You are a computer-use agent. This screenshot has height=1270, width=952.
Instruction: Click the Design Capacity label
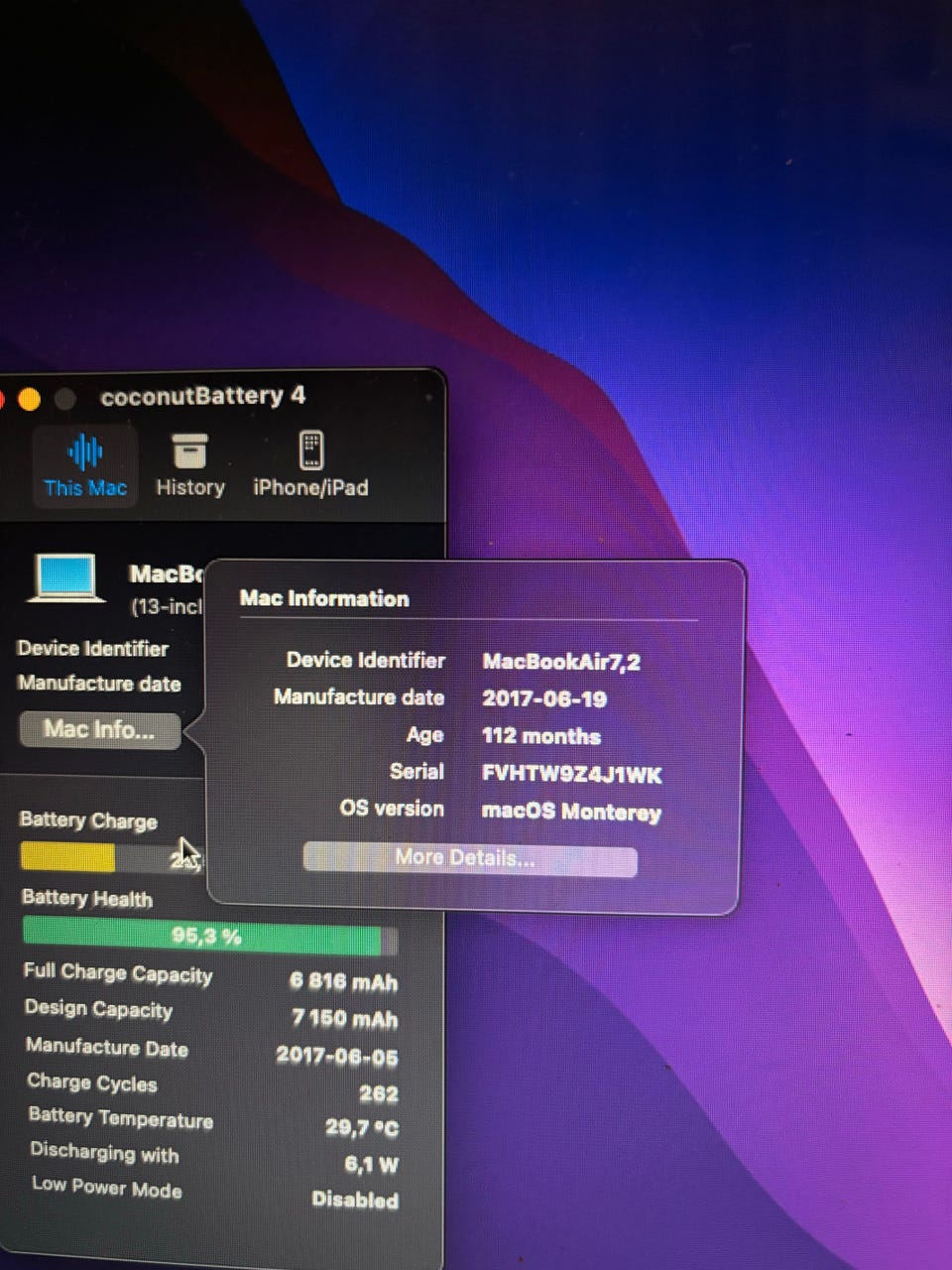click(x=99, y=1010)
